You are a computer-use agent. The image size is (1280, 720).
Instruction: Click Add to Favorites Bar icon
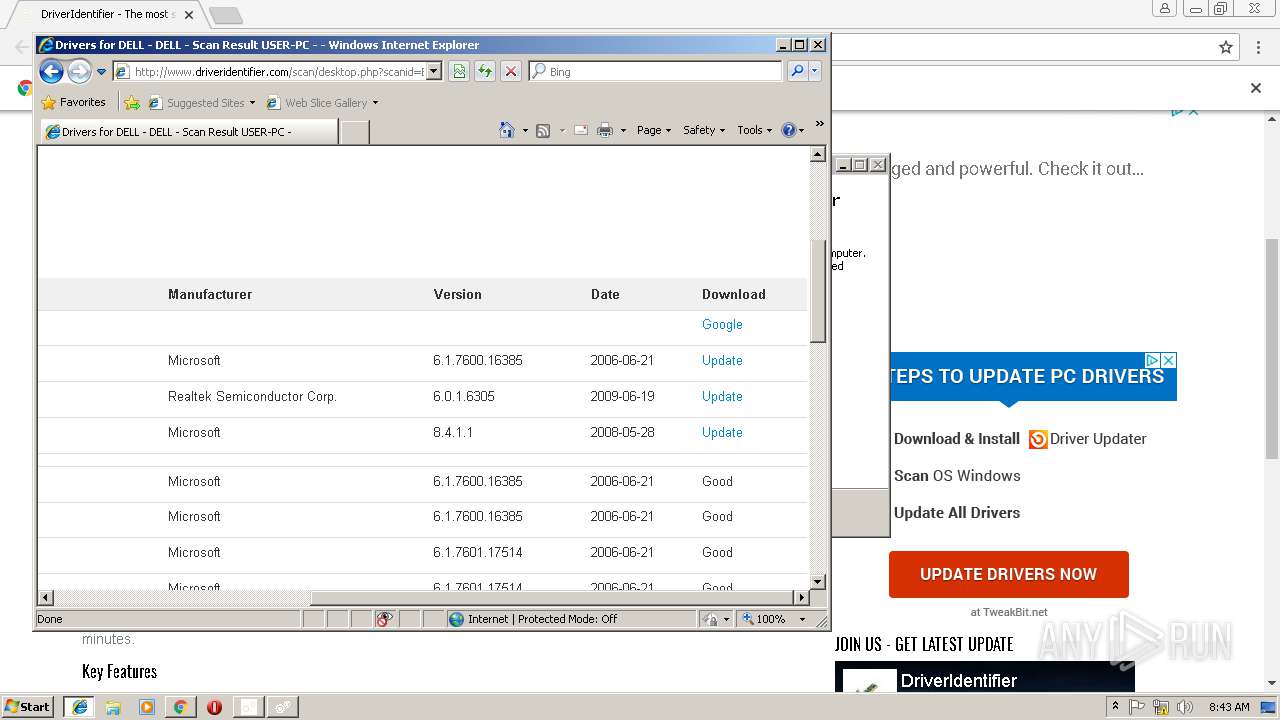pyautogui.click(x=132, y=102)
